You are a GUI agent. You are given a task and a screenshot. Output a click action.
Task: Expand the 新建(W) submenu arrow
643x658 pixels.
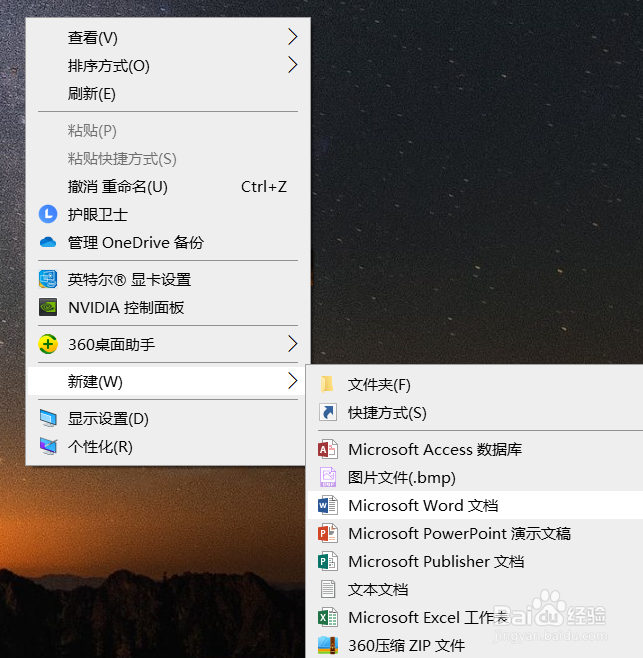point(293,381)
